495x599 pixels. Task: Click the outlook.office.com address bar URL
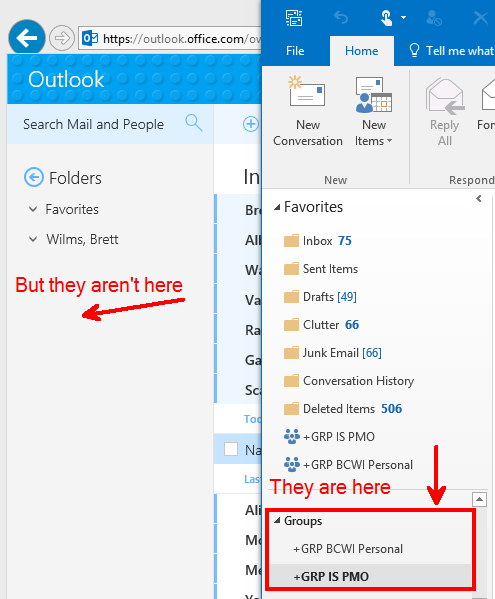coord(182,39)
